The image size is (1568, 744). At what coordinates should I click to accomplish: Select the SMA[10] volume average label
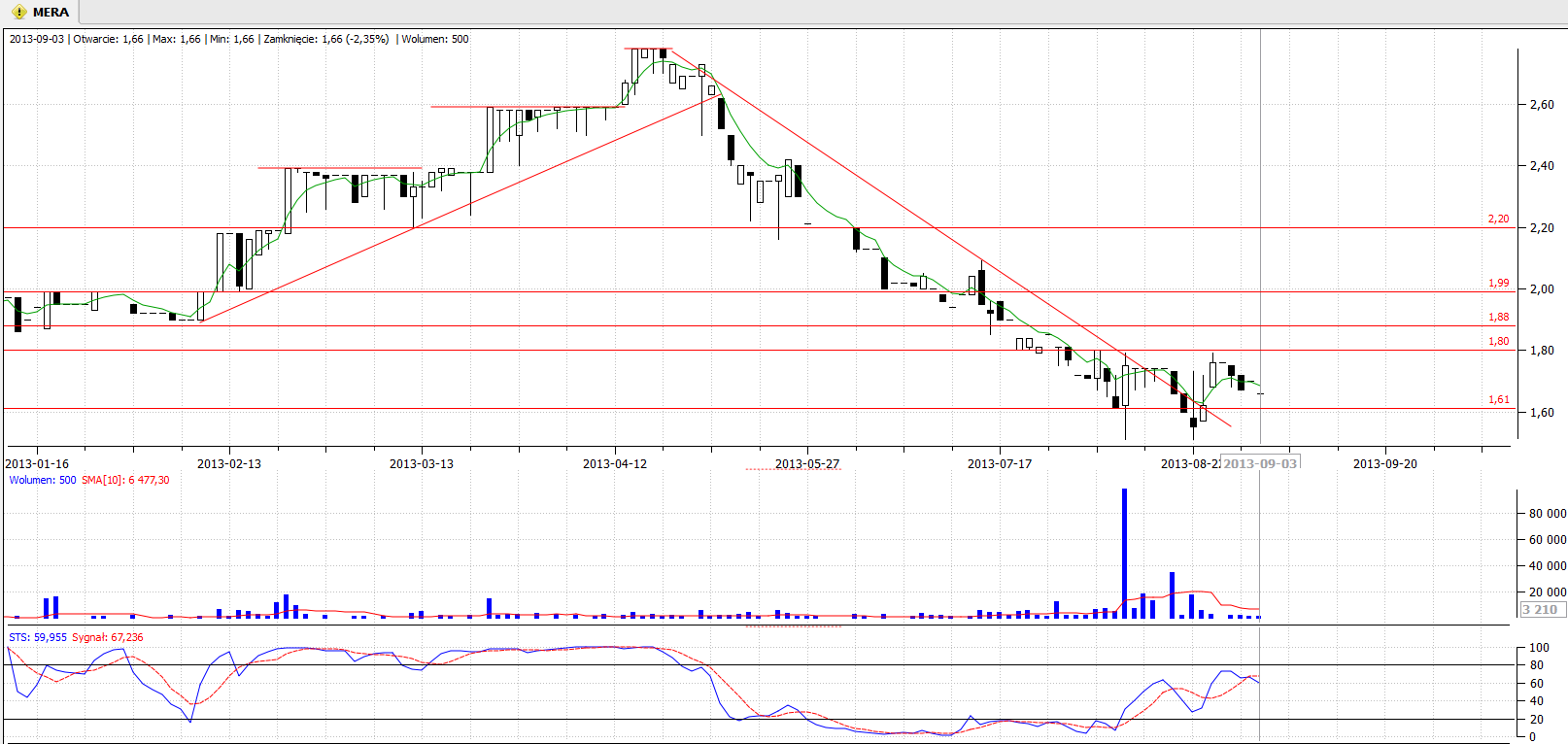click(125, 480)
